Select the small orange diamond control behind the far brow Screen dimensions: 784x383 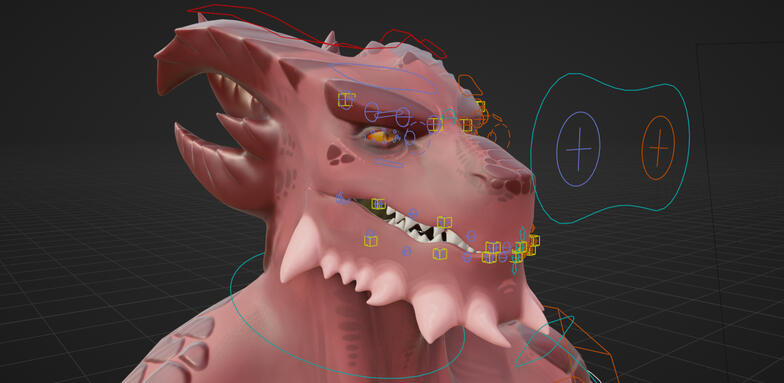point(498,118)
